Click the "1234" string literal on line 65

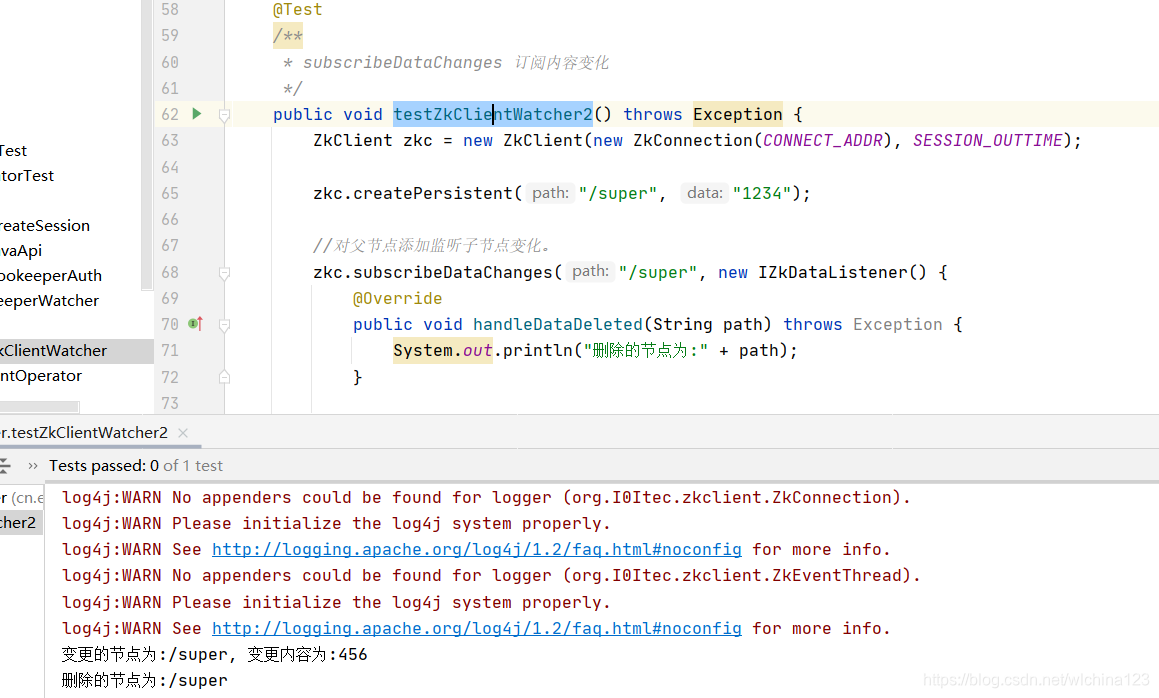tap(762, 194)
